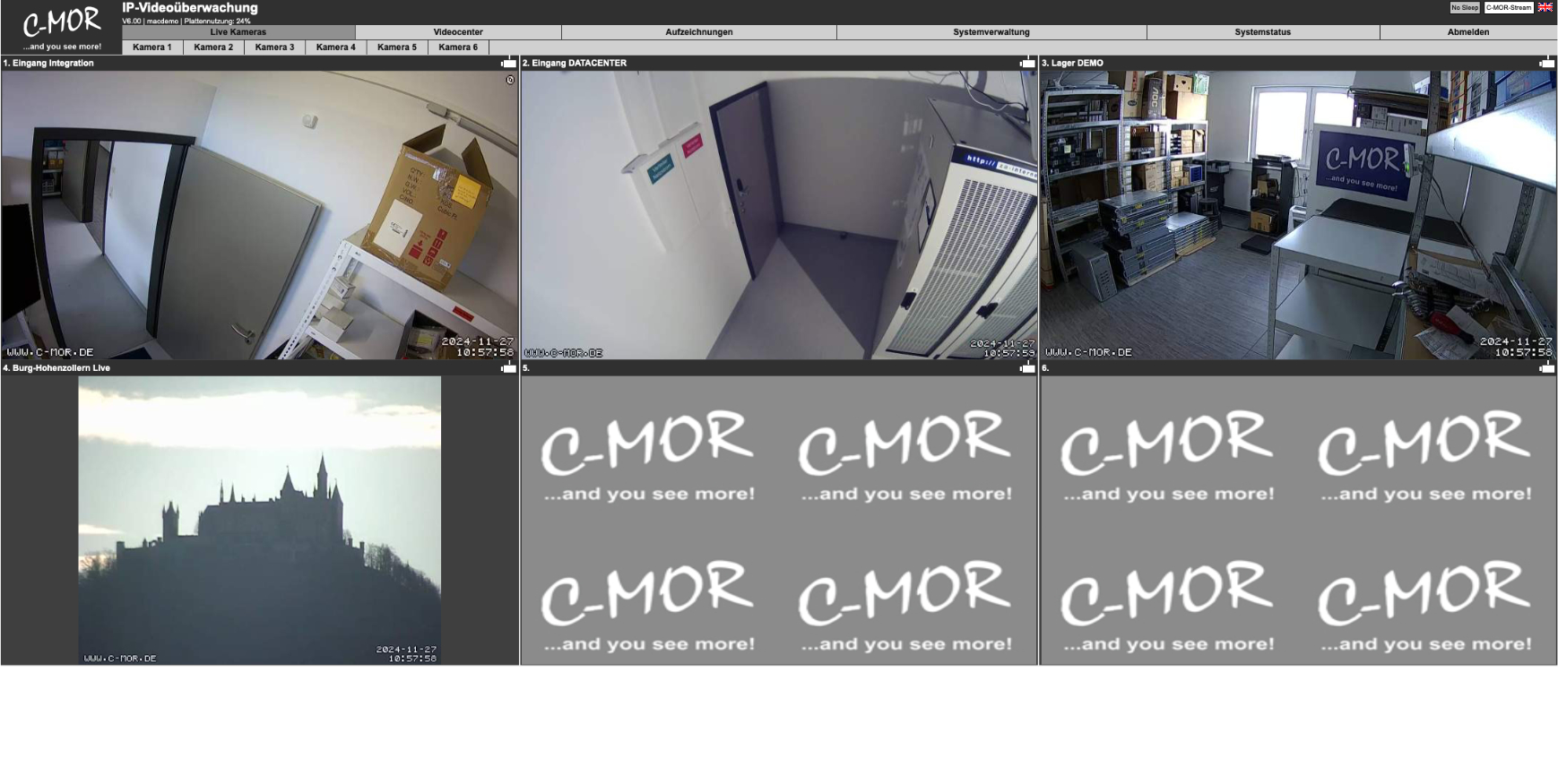The height and width of the screenshot is (784, 1558).
Task: Click the C-MOR-Stream button
Action: tap(1509, 7)
